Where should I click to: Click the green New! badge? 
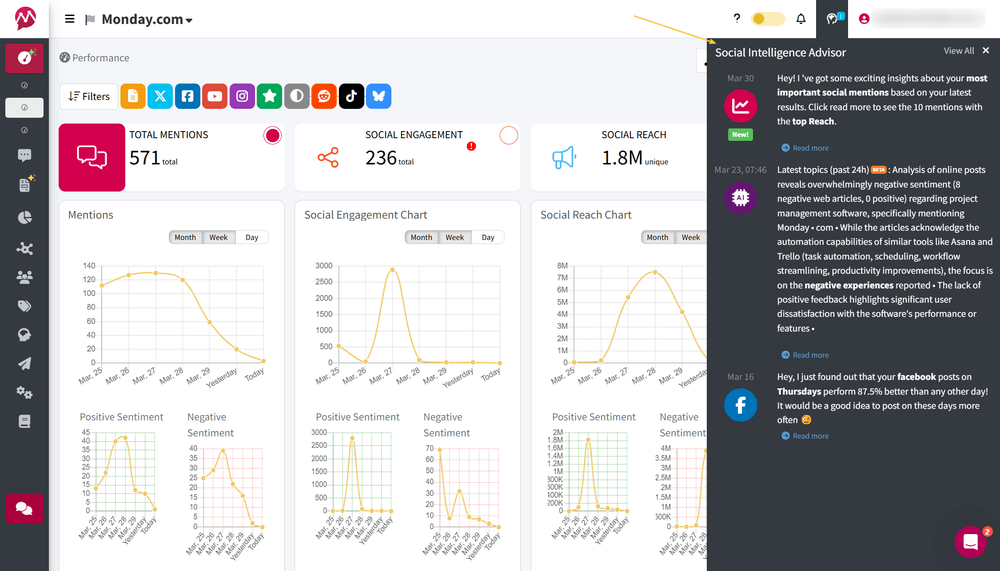pos(740,135)
